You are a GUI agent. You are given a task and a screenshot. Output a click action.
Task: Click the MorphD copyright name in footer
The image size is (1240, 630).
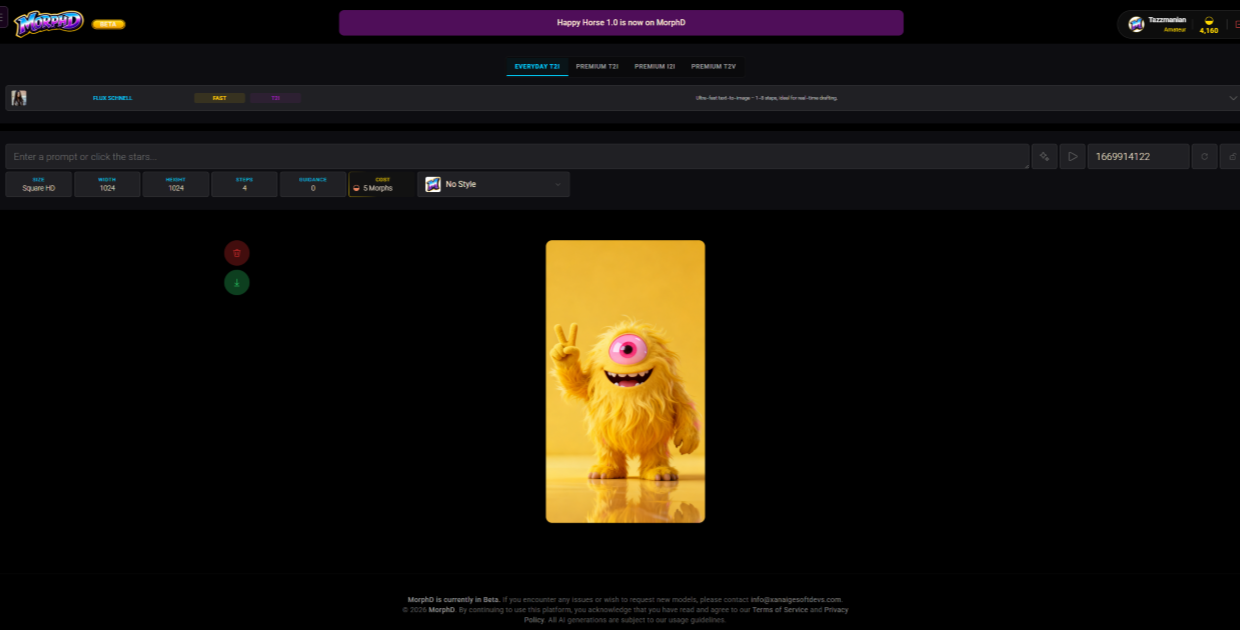click(442, 609)
